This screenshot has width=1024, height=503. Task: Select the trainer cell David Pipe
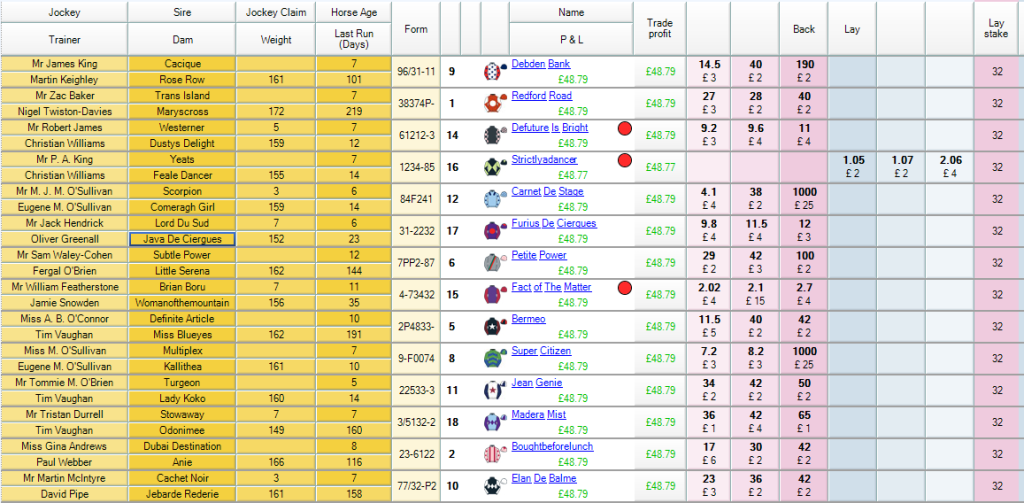(x=64, y=494)
